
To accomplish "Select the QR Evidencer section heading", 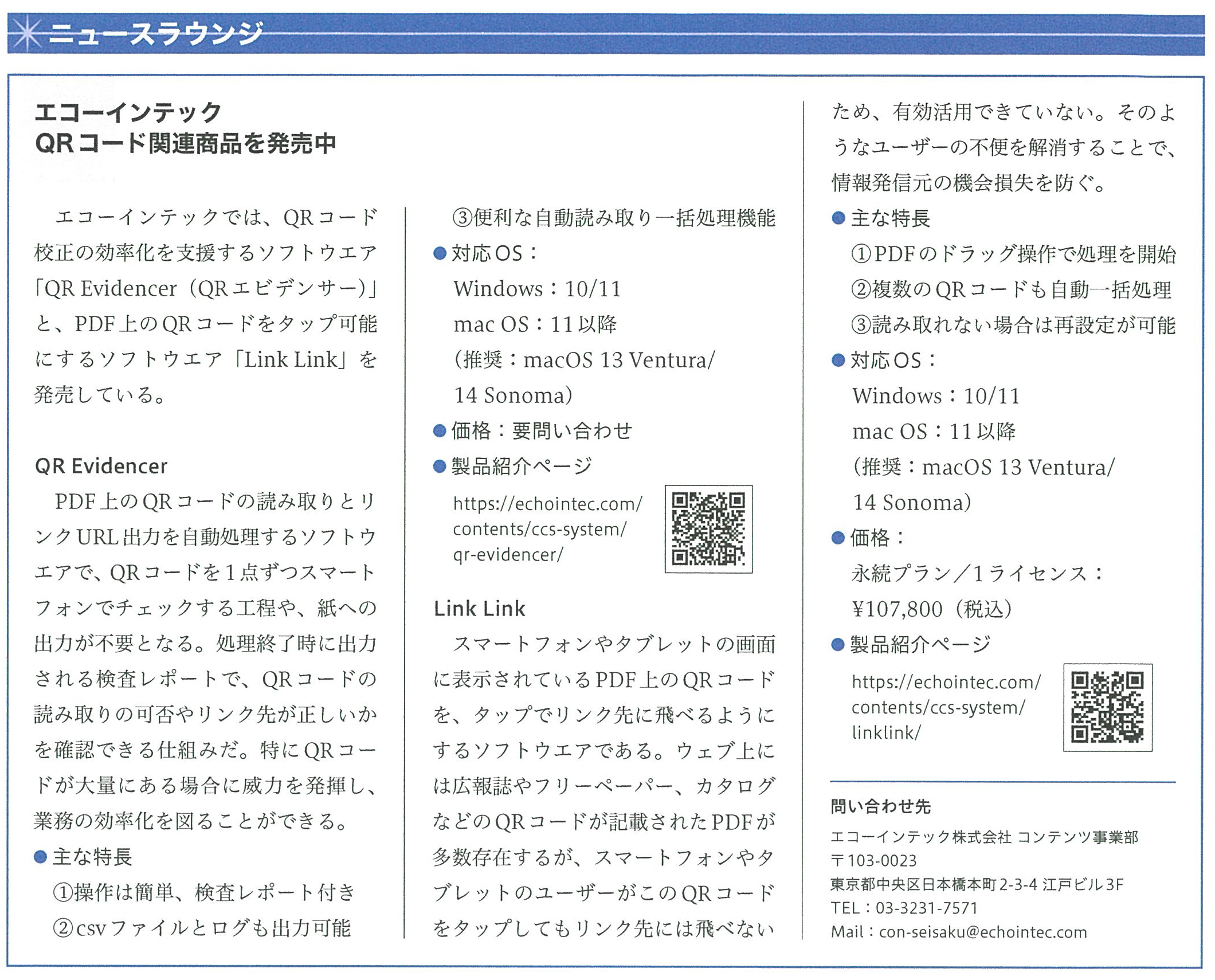I will [x=101, y=466].
